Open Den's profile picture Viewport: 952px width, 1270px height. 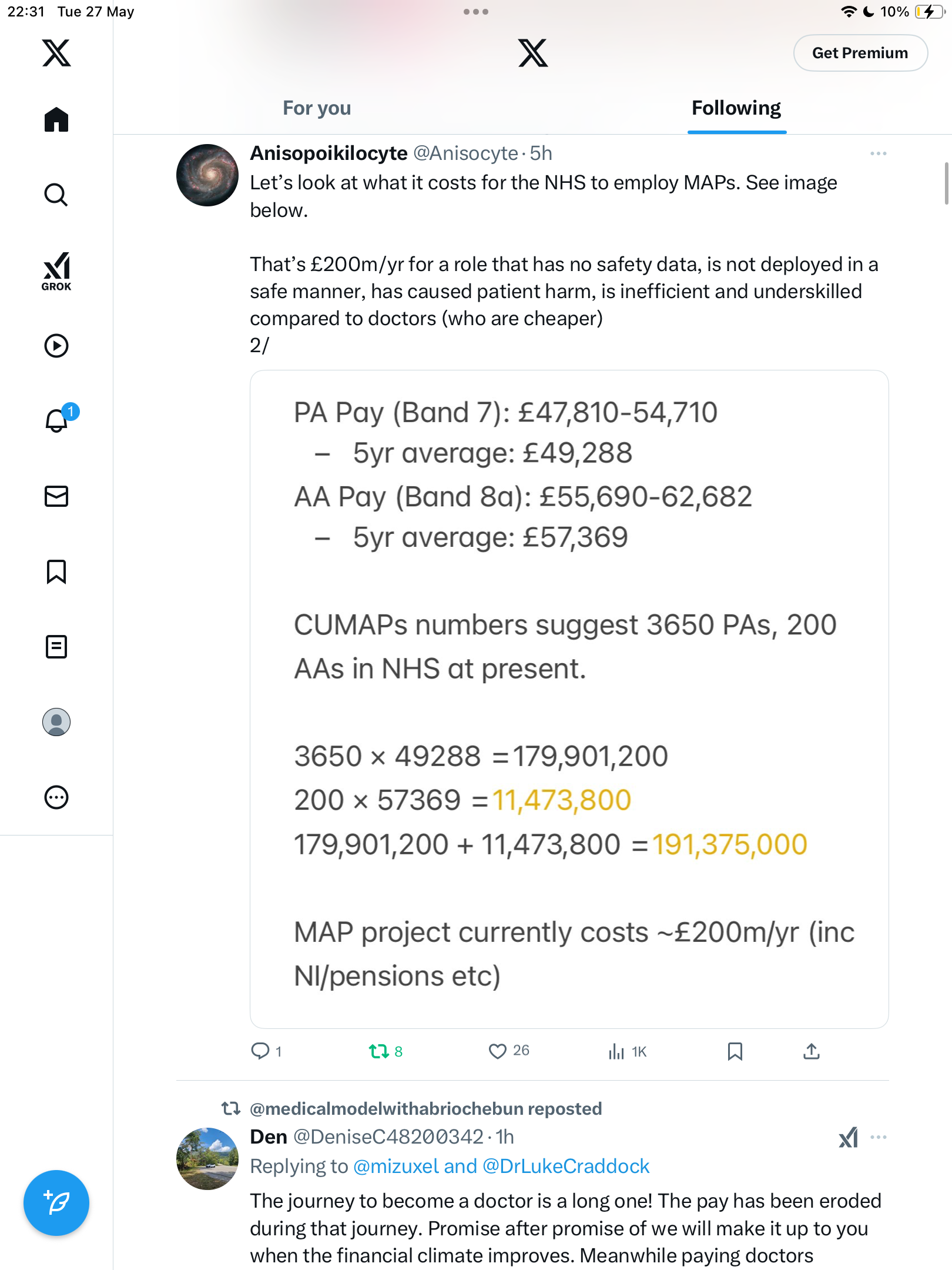pos(207,1158)
